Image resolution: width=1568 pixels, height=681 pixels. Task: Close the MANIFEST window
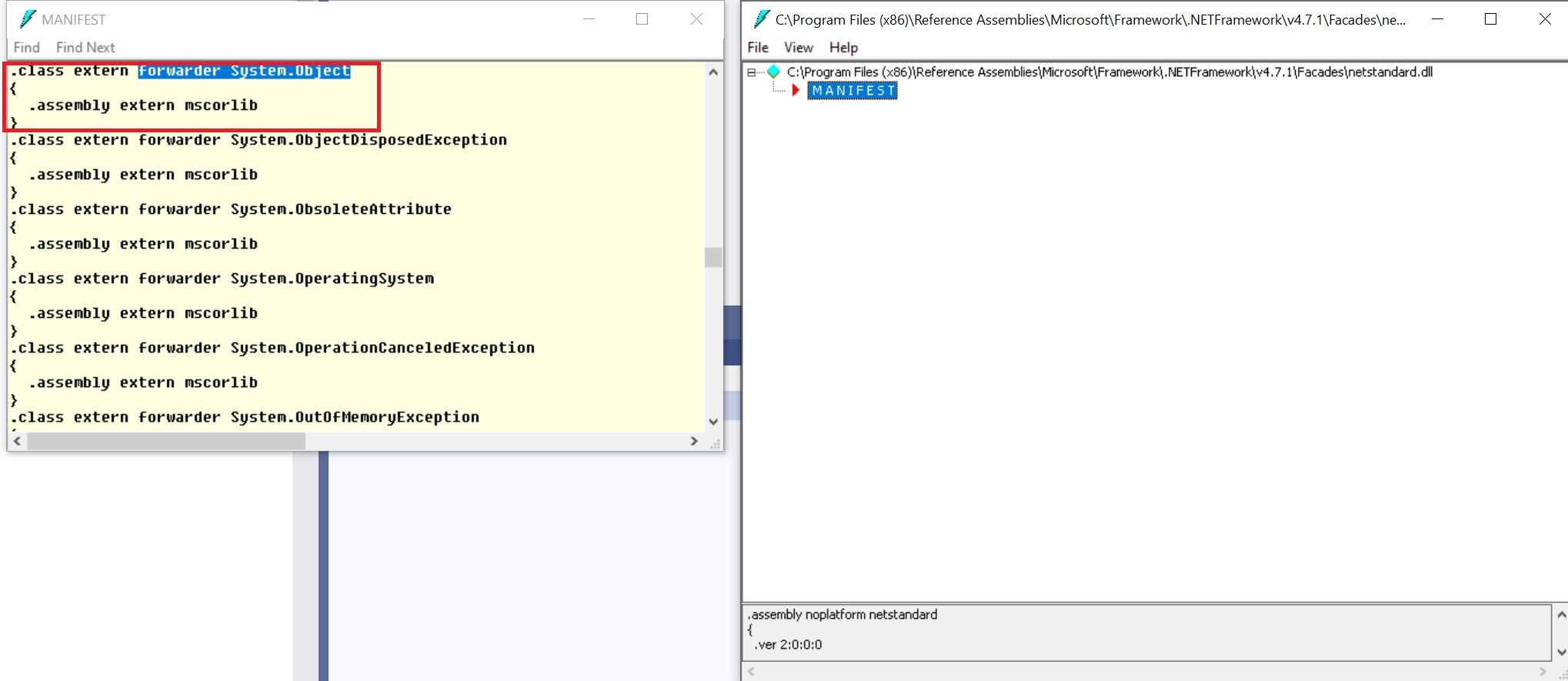[x=696, y=19]
